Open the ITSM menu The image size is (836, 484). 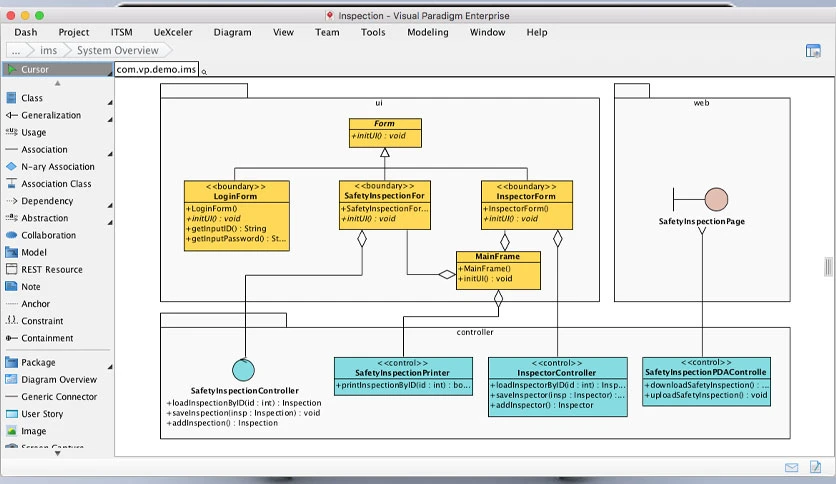pos(122,32)
